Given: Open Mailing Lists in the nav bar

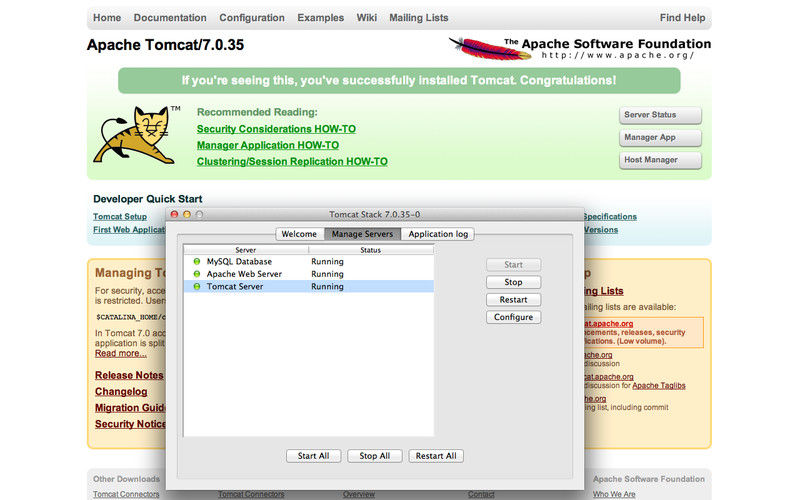Looking at the screenshot, I should click(418, 18).
